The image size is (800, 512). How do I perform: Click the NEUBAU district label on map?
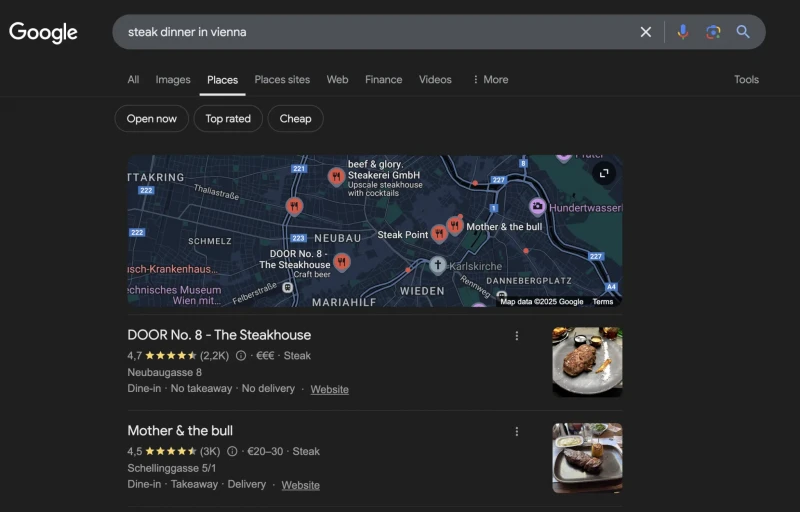pos(338,238)
